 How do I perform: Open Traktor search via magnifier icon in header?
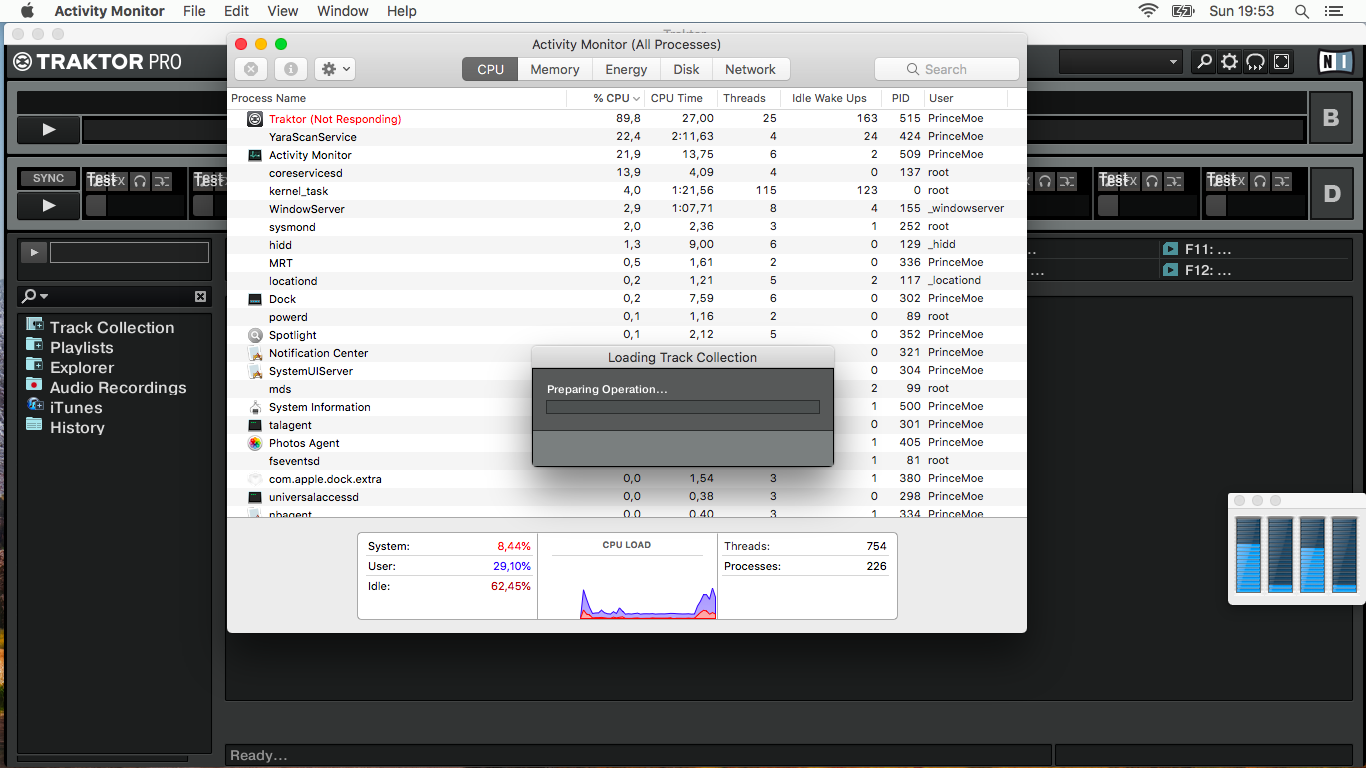pos(1205,61)
